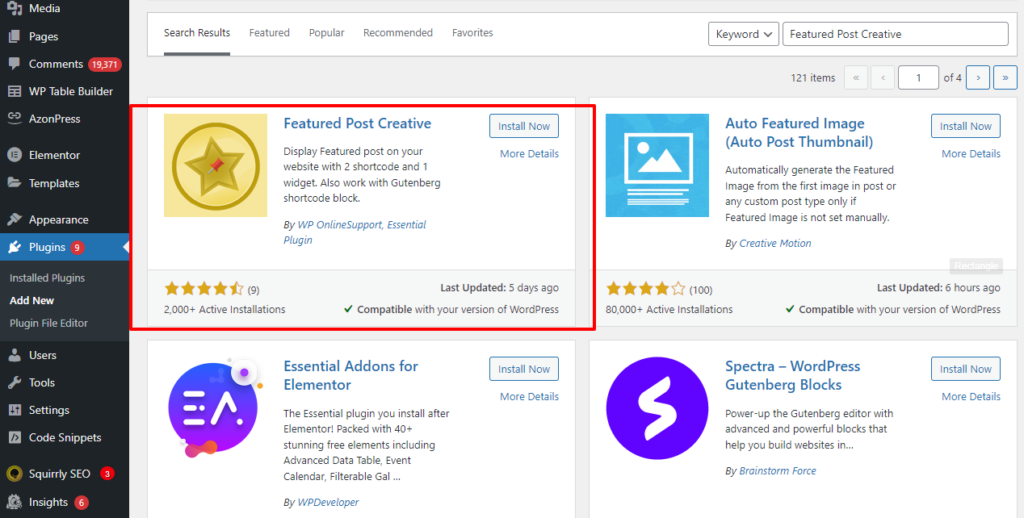
Task: Click the Appearance paintbrush icon
Action: (14, 219)
